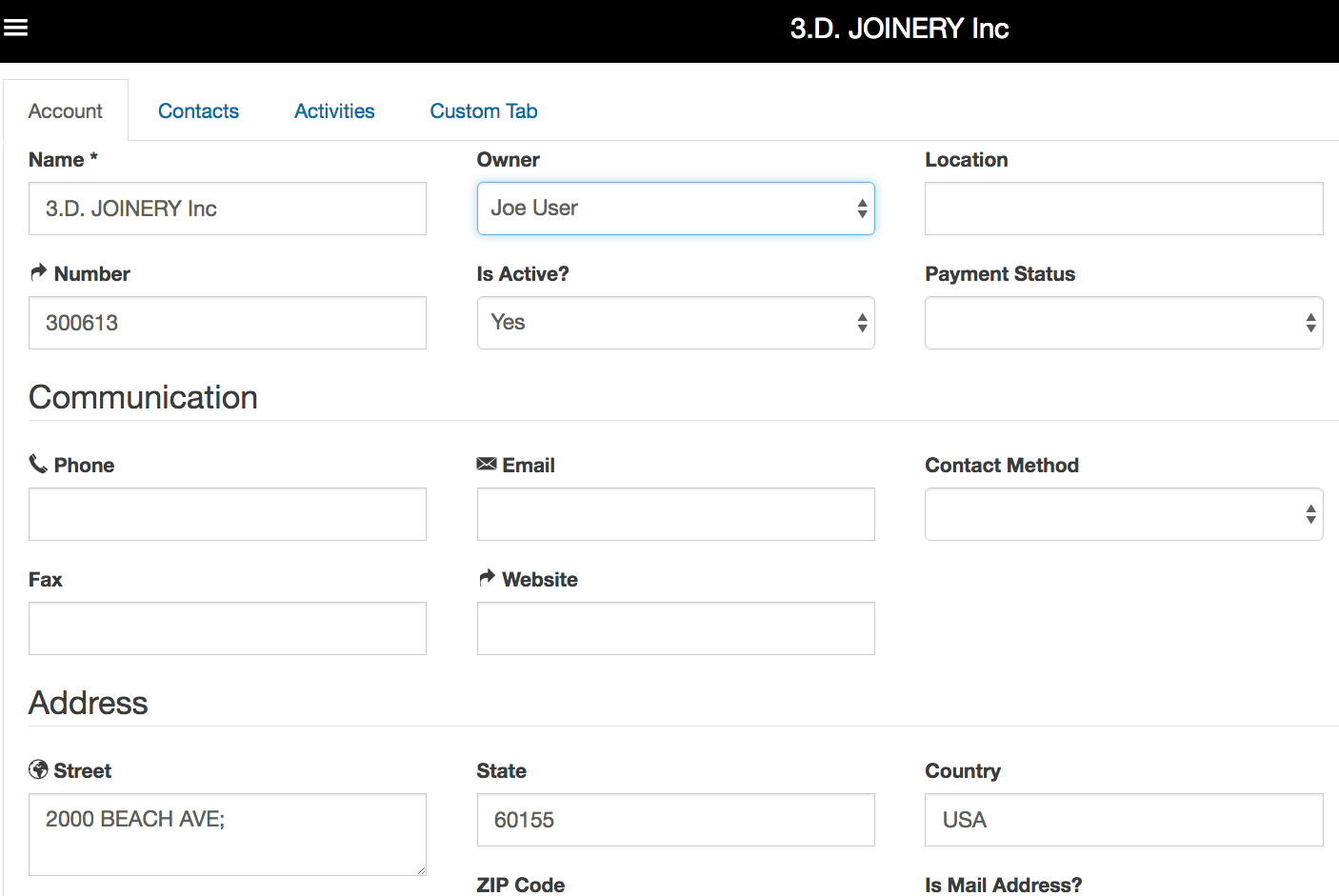Click the Is Mail Address? label
The height and width of the screenshot is (896, 1339).
[x=1004, y=885]
